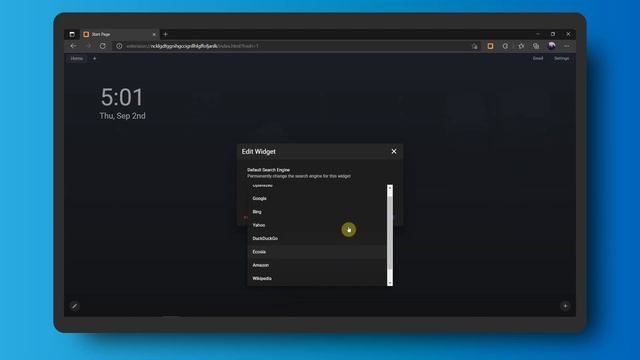The height and width of the screenshot is (360, 640).
Task: Click the site information icon in address bar
Action: tap(119, 46)
